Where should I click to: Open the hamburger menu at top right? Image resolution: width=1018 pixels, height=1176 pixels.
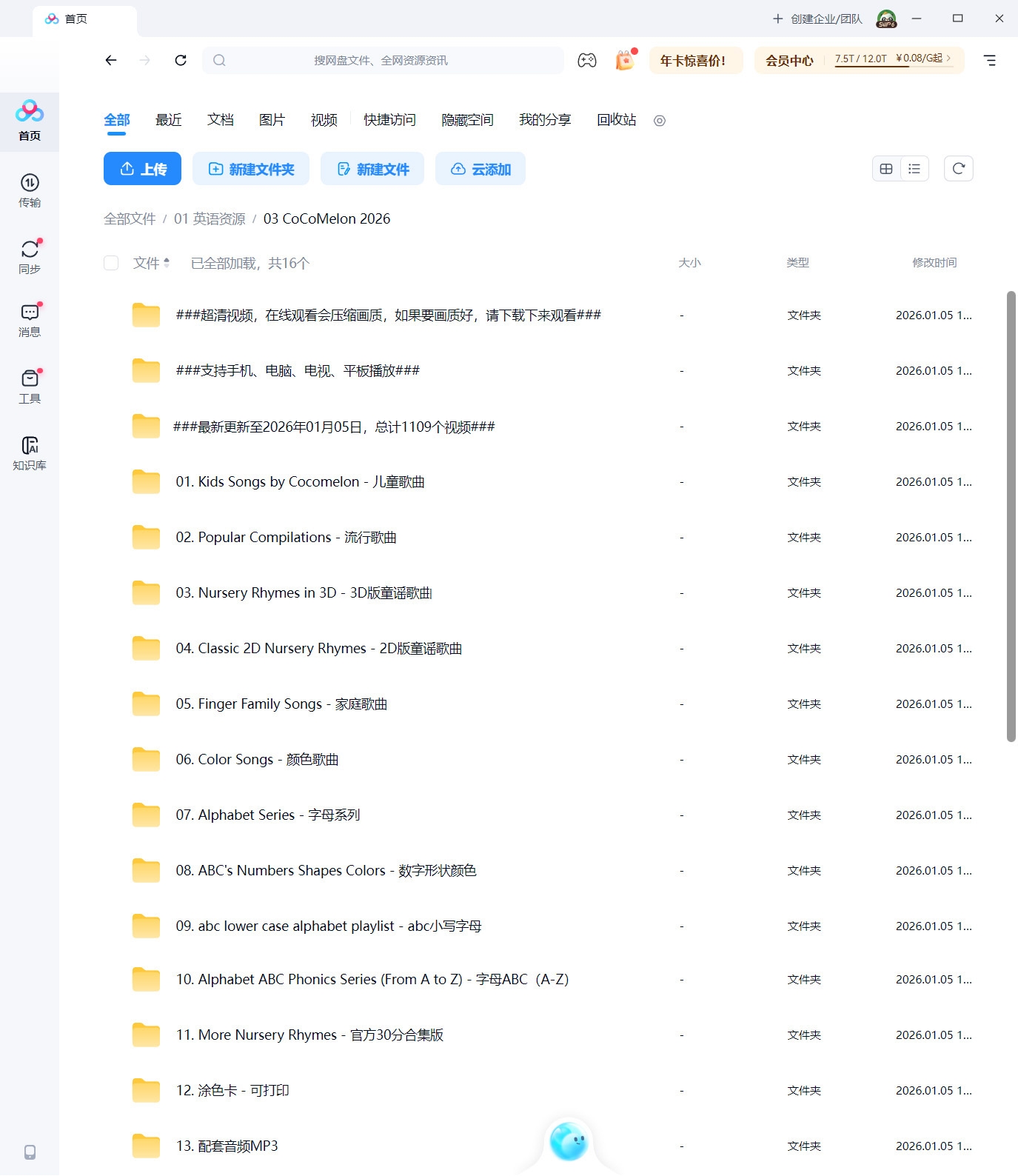coord(989,61)
